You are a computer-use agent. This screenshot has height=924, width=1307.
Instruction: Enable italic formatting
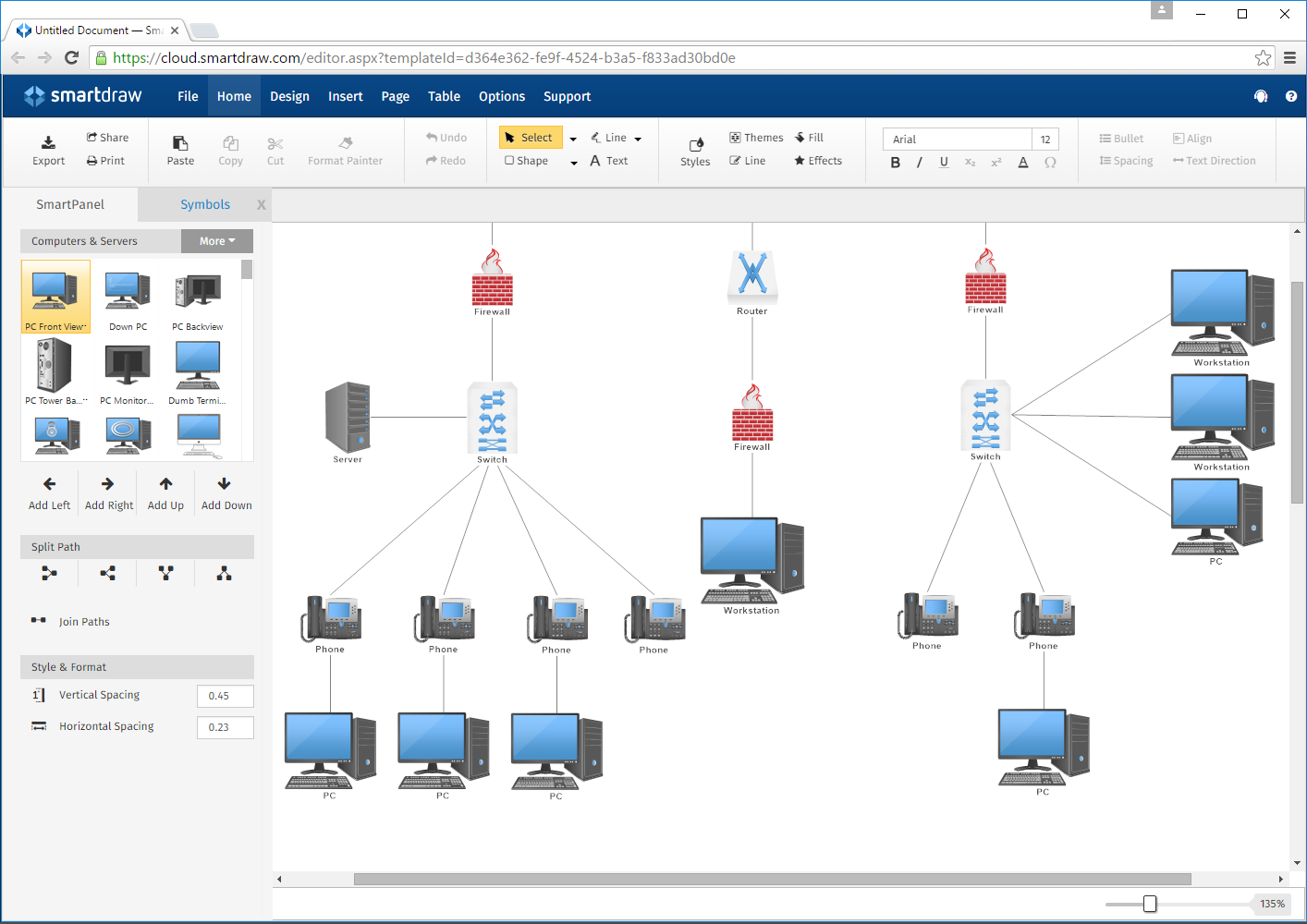pos(920,162)
